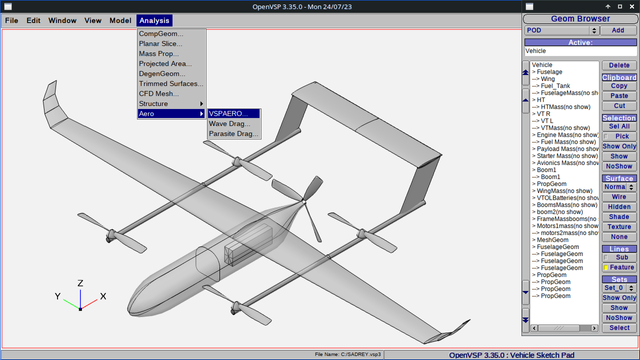
Task: Click the Sel All button
Action: tap(619, 127)
